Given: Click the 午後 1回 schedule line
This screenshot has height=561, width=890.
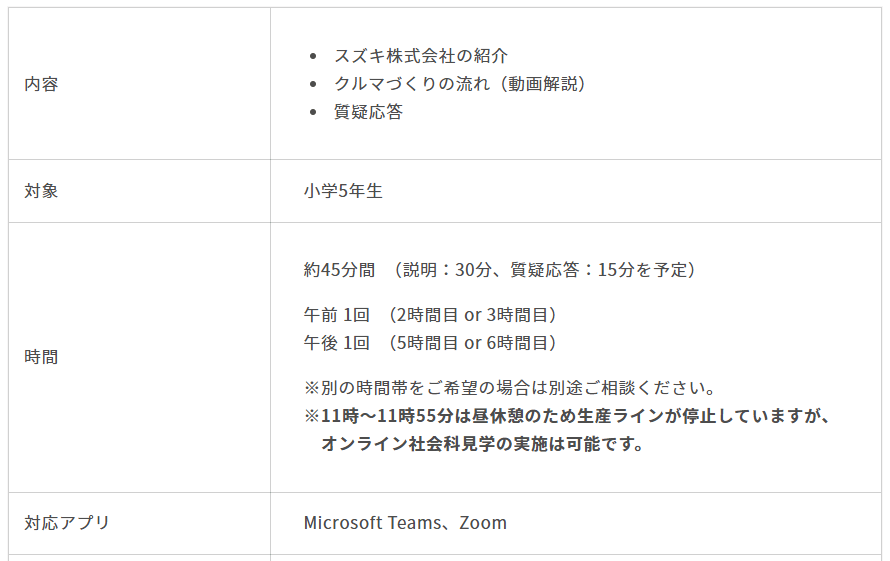Looking at the screenshot, I should pyautogui.click(x=430, y=343).
